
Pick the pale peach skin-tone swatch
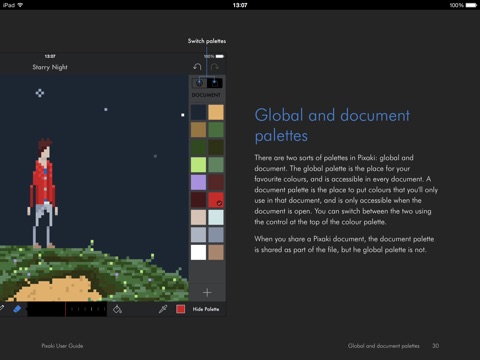pos(198,217)
